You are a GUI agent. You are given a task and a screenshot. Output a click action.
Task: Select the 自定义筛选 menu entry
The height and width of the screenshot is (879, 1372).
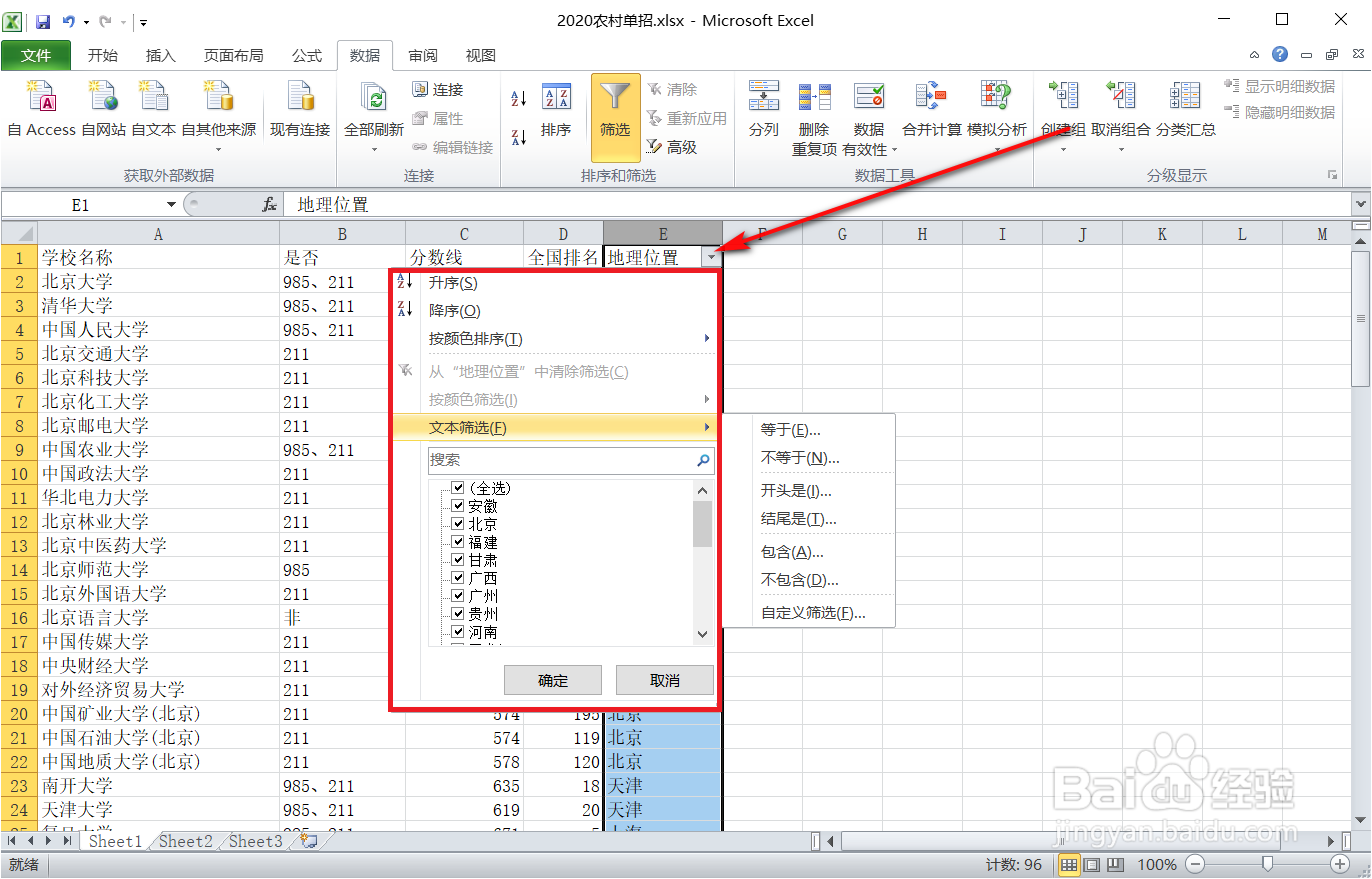coord(811,612)
